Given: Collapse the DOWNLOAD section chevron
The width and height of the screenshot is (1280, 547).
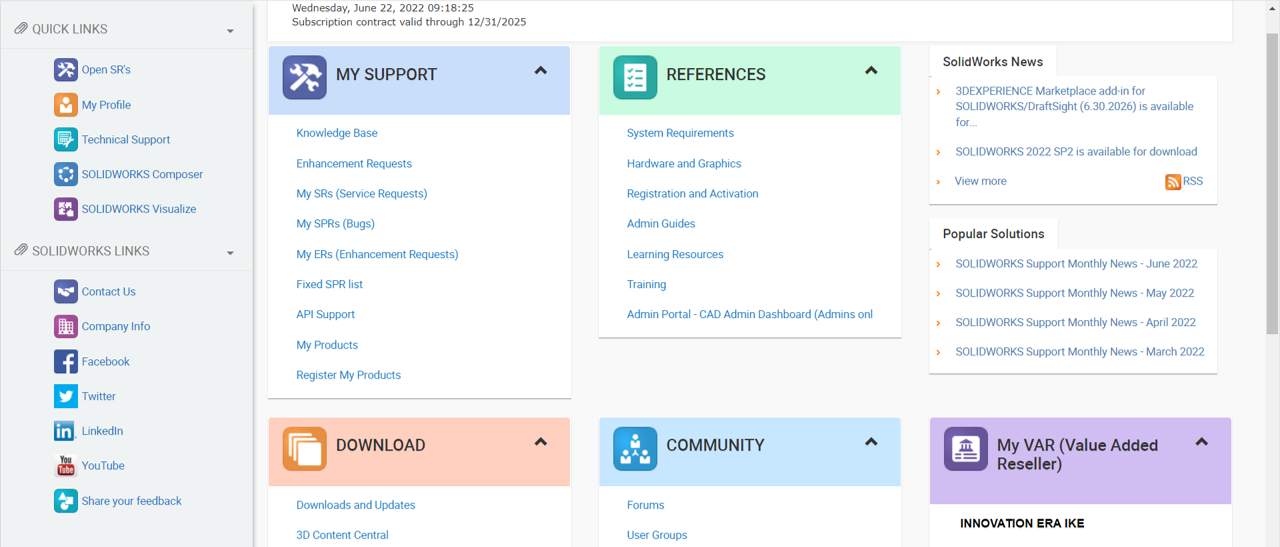Looking at the screenshot, I should coord(540,442).
